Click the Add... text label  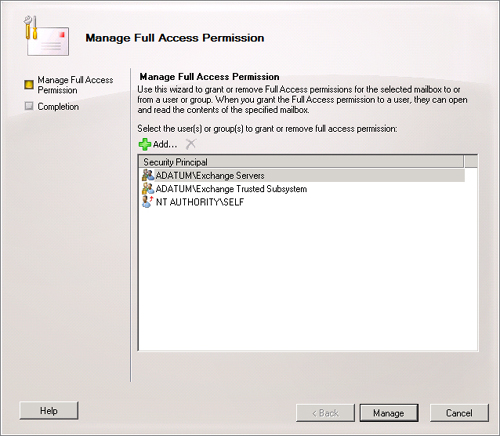pyautogui.click(x=165, y=144)
